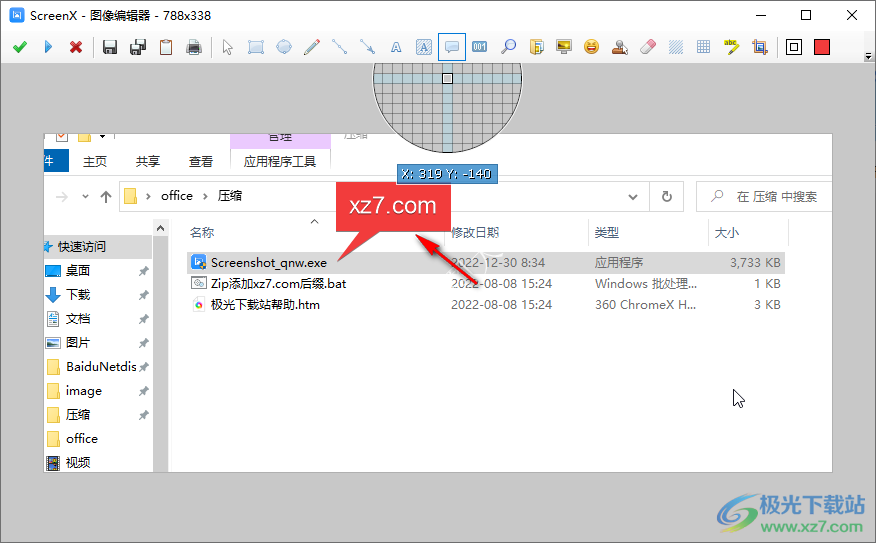Cancel editing with the red X icon
The height and width of the screenshot is (543, 876).
click(76, 47)
